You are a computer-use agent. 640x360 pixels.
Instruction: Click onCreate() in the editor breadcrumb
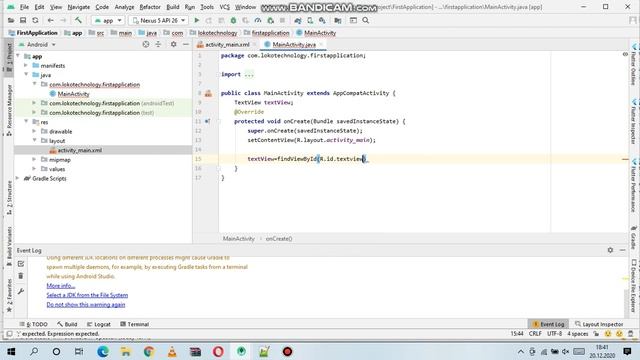[x=279, y=239]
